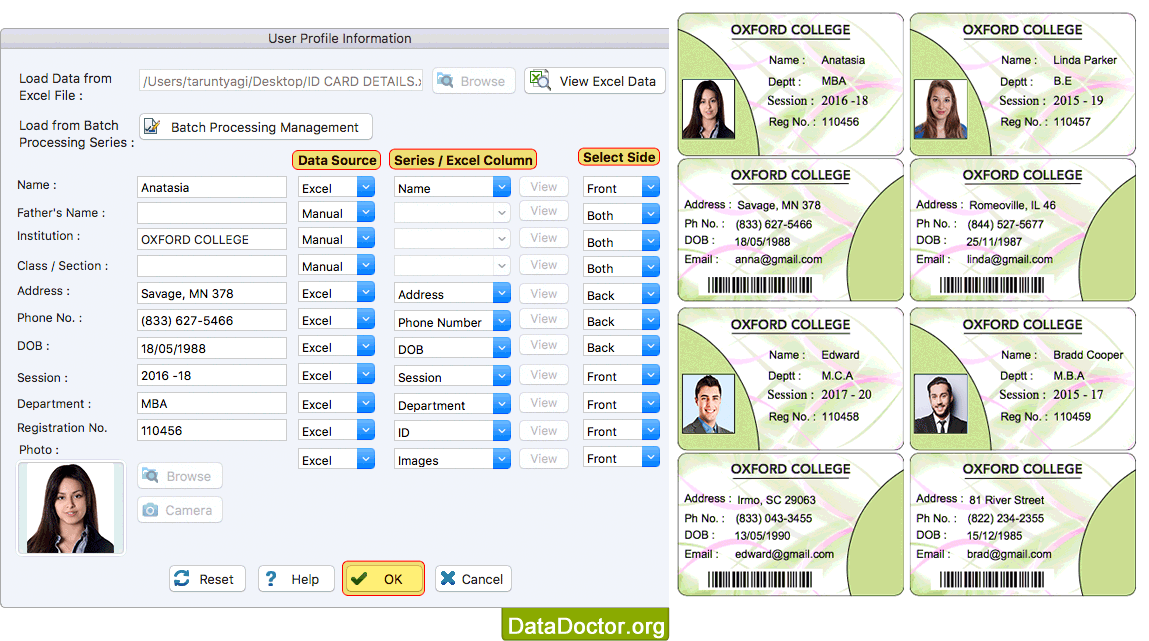The height and width of the screenshot is (641, 1149).
Task: Click the Phone No. field (833) 627-5466
Action: [212, 320]
